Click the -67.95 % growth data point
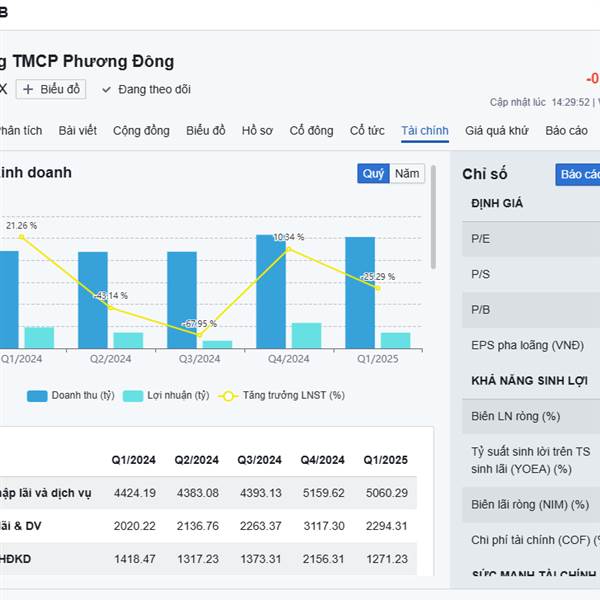Screen dimensions: 600x600 199,335
